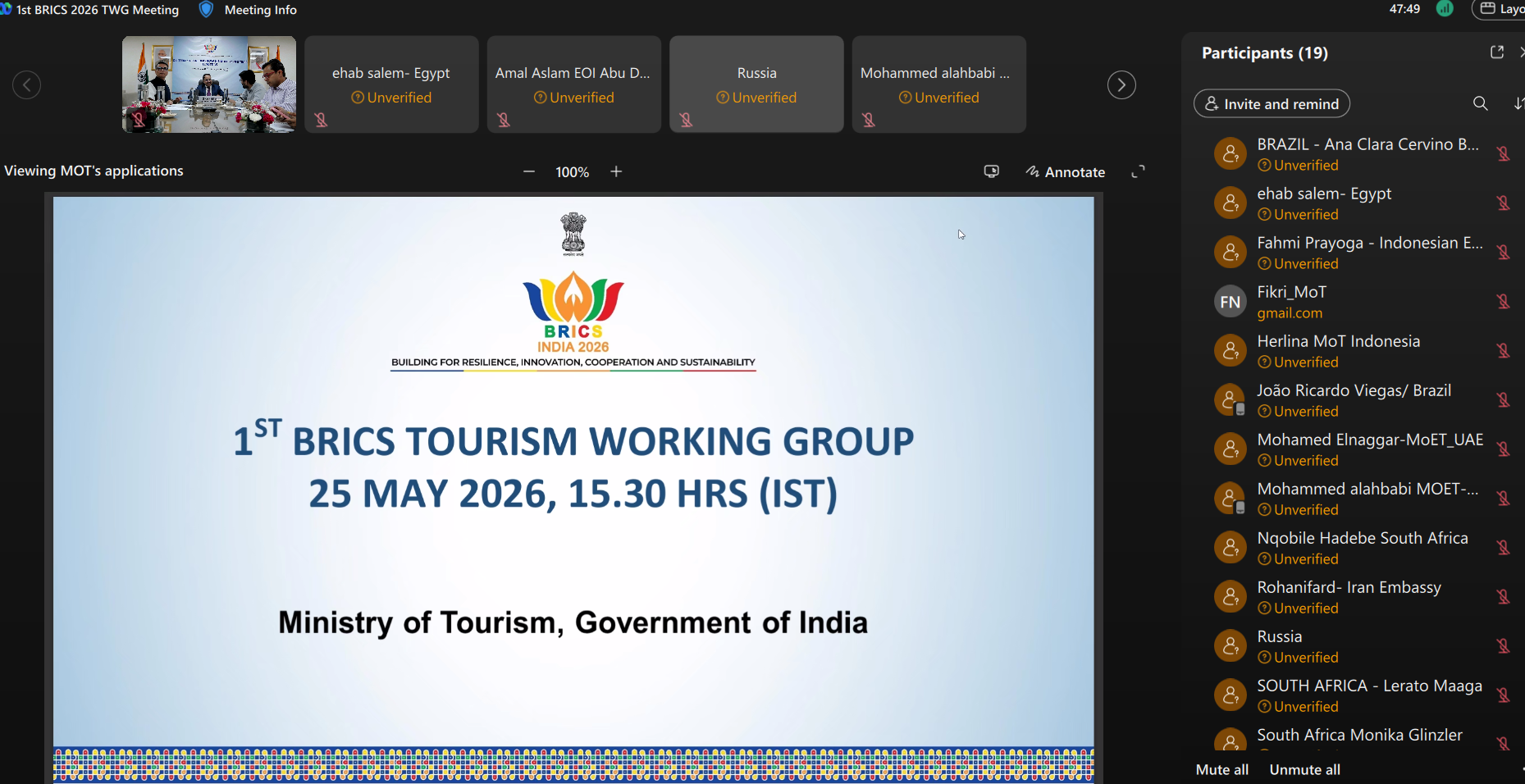This screenshot has width=1525, height=784.
Task: Open Layout options at top right
Action: click(x=1499, y=9)
